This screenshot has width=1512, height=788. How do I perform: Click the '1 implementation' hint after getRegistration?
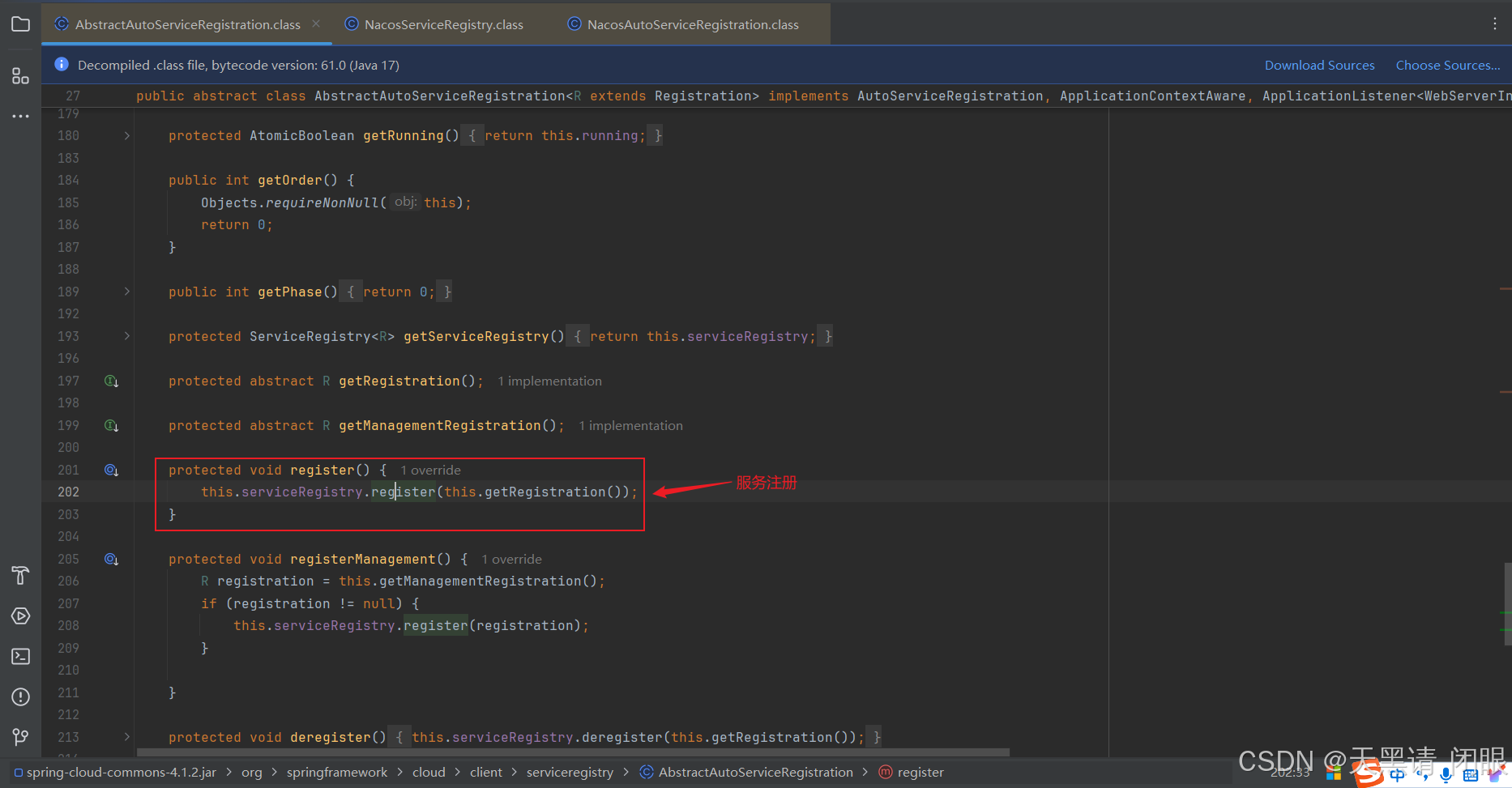click(x=549, y=381)
